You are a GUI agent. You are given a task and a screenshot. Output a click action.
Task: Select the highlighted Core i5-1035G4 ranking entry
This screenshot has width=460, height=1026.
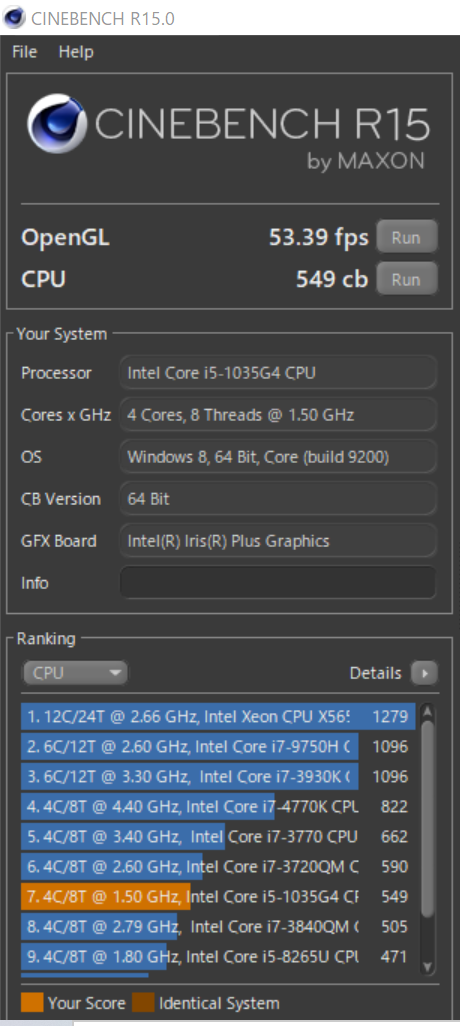click(x=218, y=896)
